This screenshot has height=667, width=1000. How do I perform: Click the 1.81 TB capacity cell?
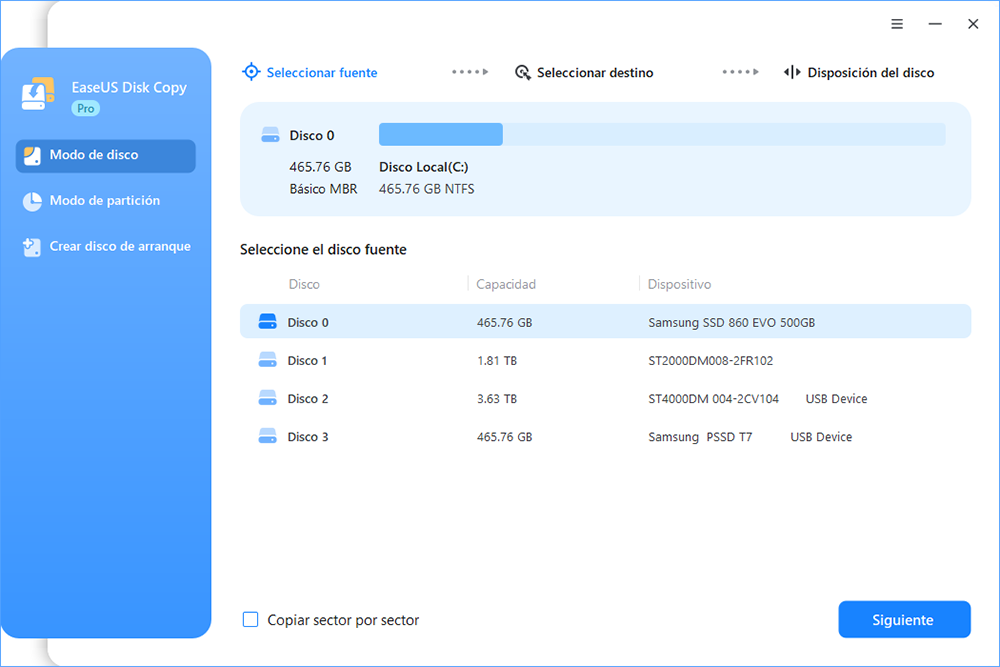coord(497,361)
